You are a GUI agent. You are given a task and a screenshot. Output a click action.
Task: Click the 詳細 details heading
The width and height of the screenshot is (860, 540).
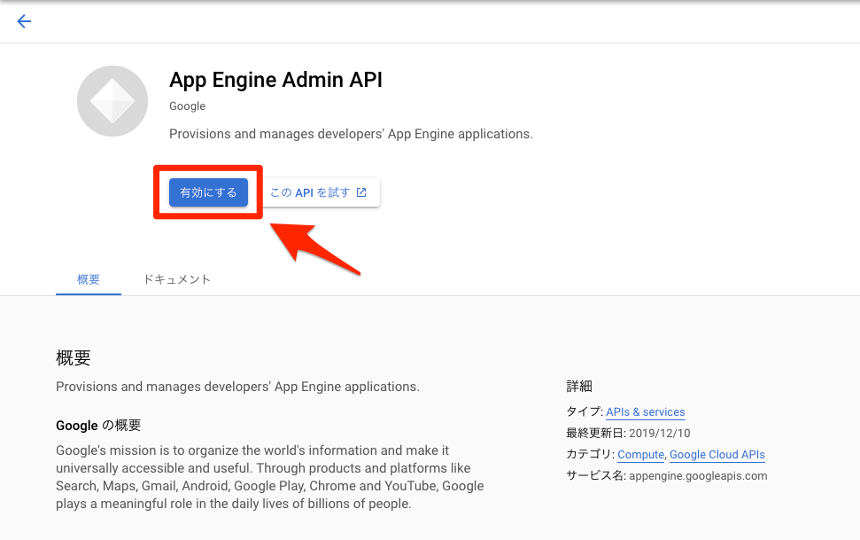(579, 386)
